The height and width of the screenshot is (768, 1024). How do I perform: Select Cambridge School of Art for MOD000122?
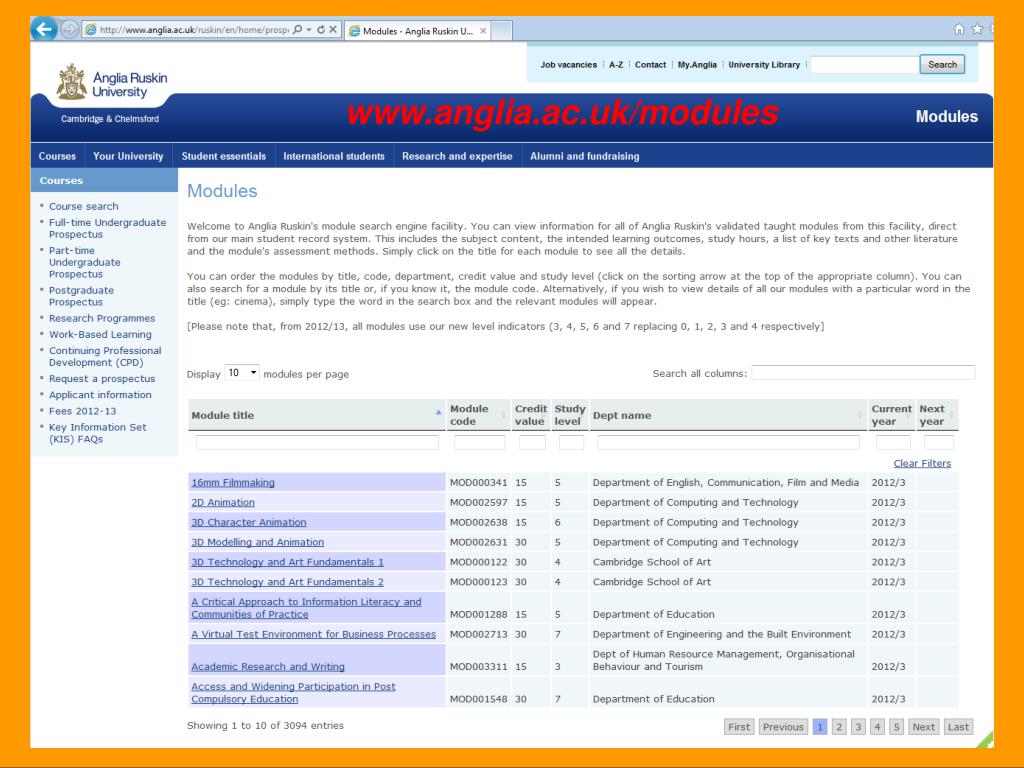652,562
